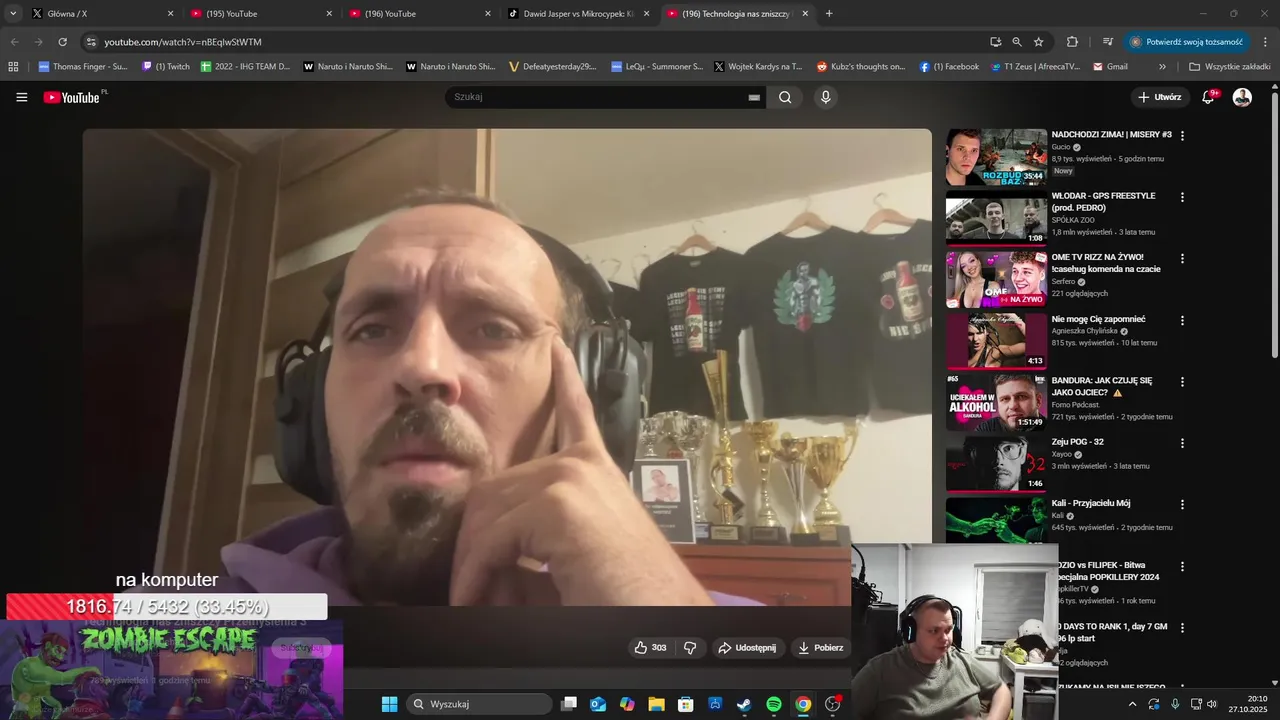Open Windows Start menu
This screenshot has width=1280, height=720.
click(x=389, y=704)
